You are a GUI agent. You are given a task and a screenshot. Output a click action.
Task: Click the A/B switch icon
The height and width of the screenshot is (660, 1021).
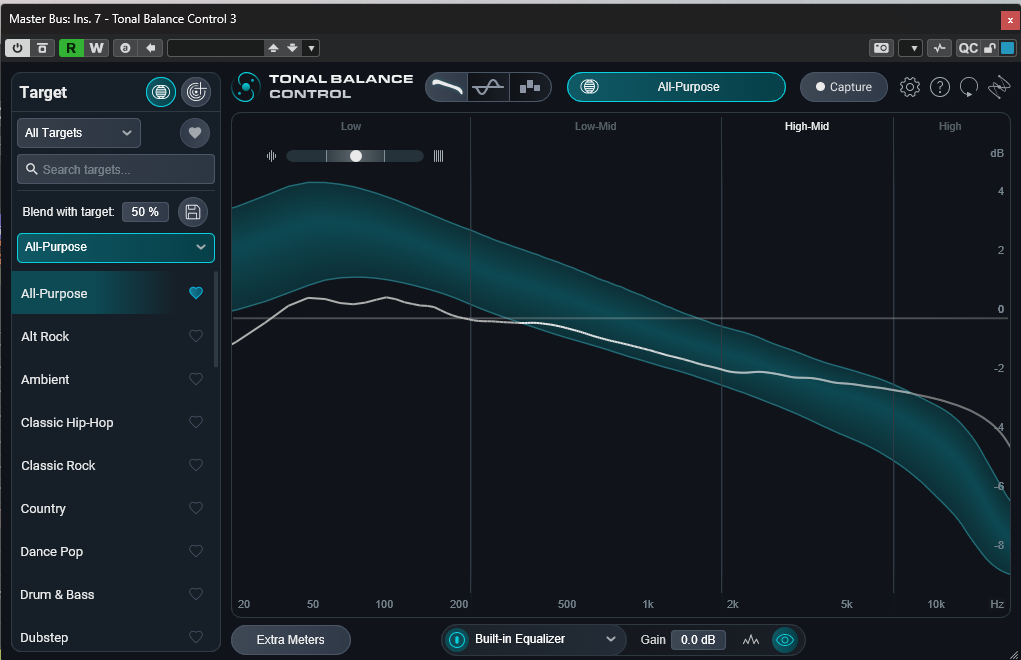(125, 48)
